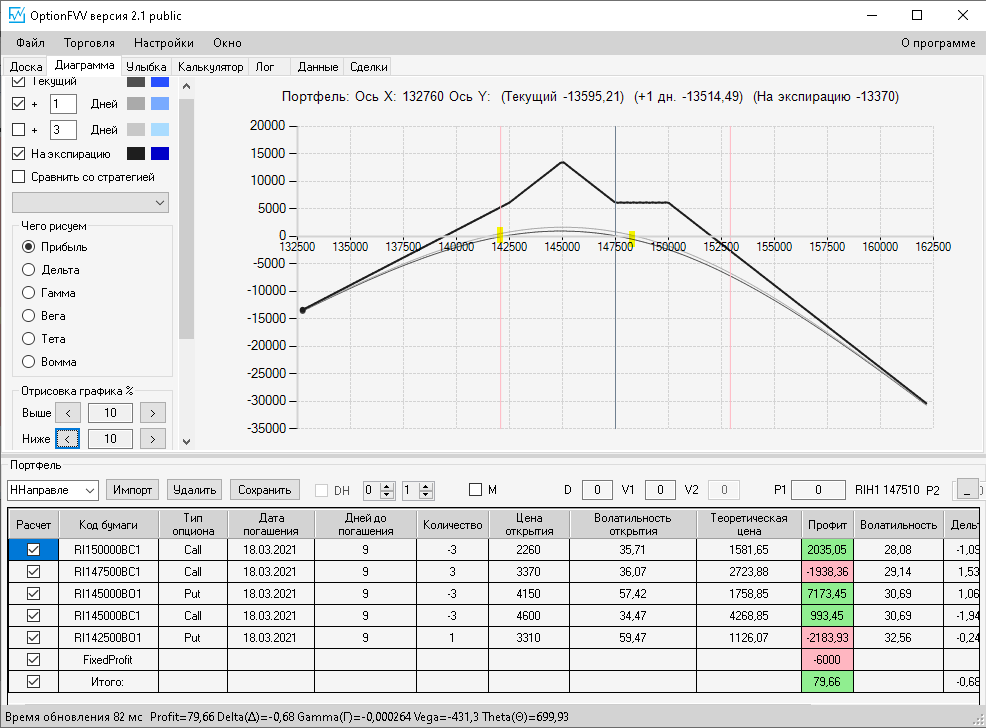986x728 pixels.
Task: Click the OptionFVV app icon in title bar
Action: tap(16, 15)
